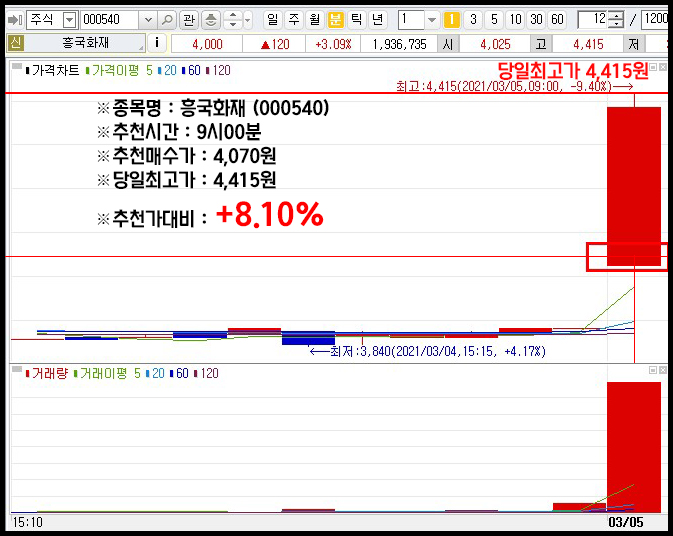Select the 3-minute interval button
This screenshot has width=673, height=536.
[x=473, y=20]
